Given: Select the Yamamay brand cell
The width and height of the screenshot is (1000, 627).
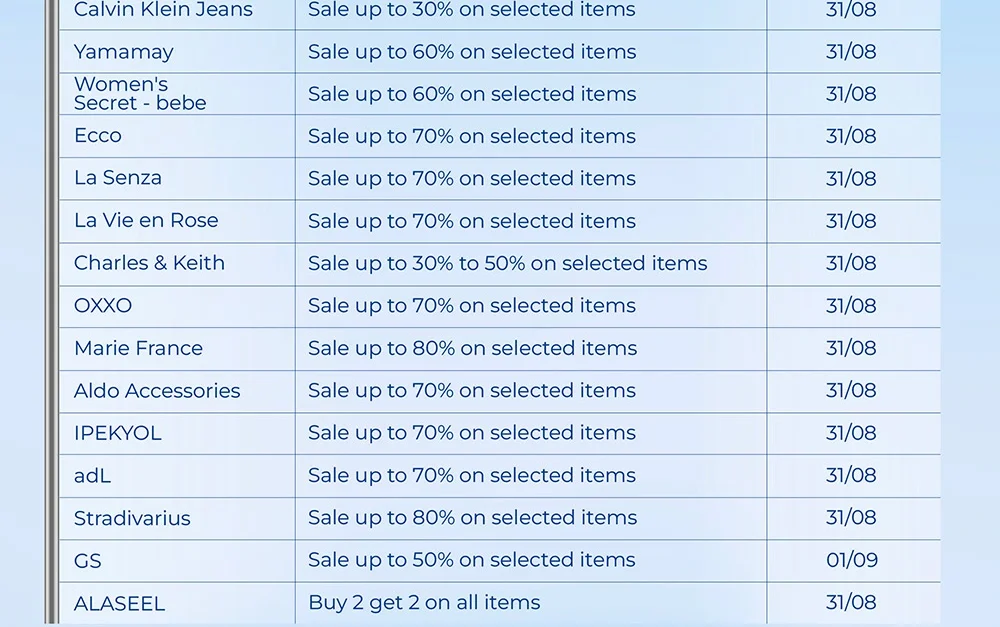Looking at the screenshot, I should [x=124, y=52].
